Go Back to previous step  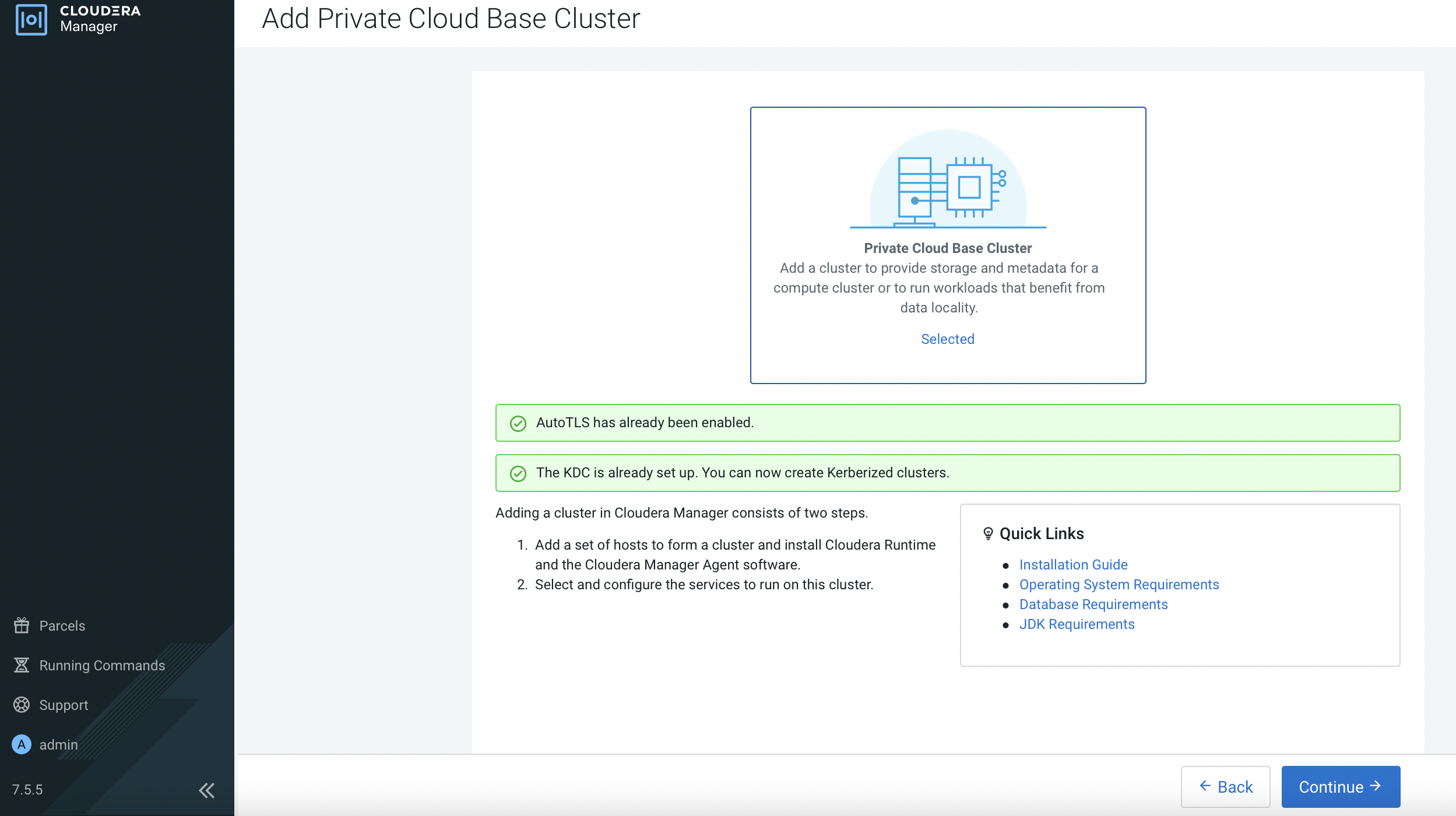click(x=1225, y=787)
